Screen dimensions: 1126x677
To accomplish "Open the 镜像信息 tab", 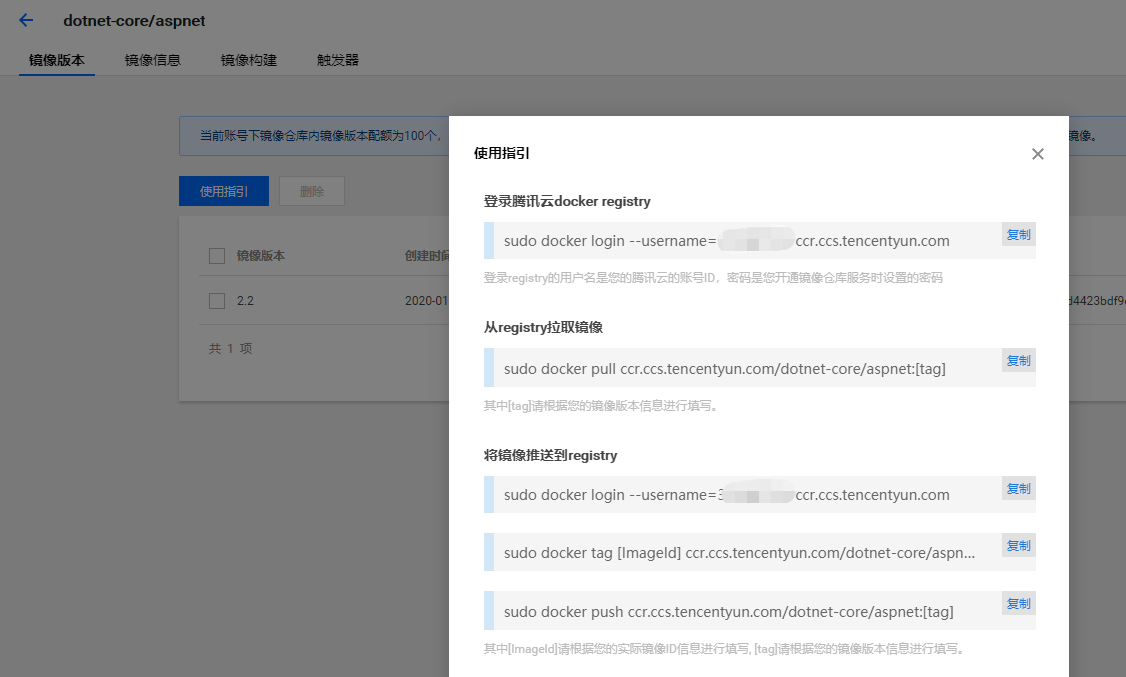I will click(153, 60).
